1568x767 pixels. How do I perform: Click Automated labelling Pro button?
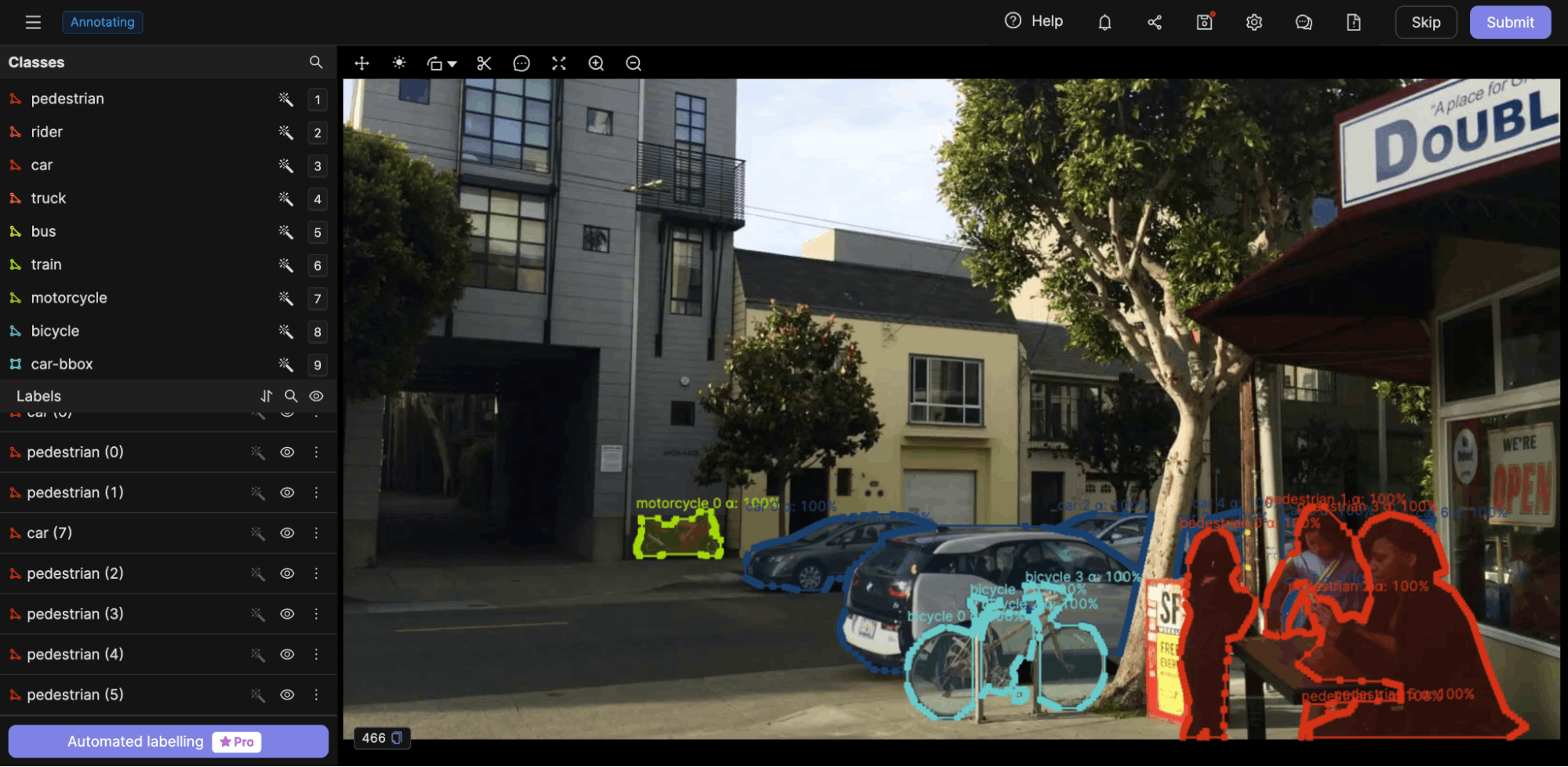point(169,741)
